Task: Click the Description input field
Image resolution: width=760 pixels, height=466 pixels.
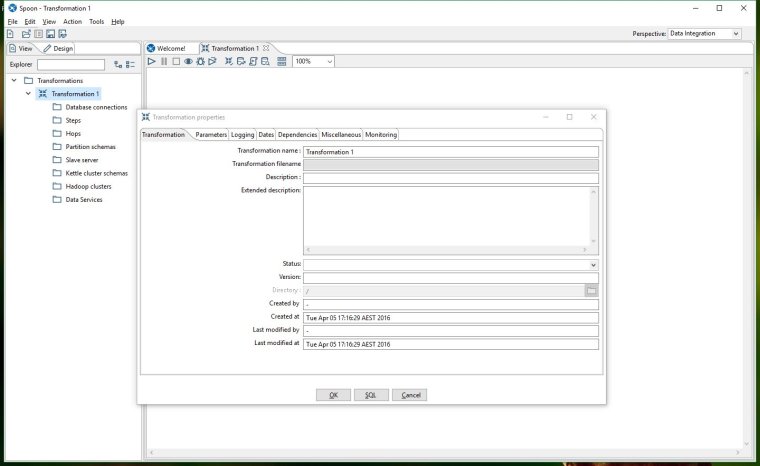Action: point(450,177)
